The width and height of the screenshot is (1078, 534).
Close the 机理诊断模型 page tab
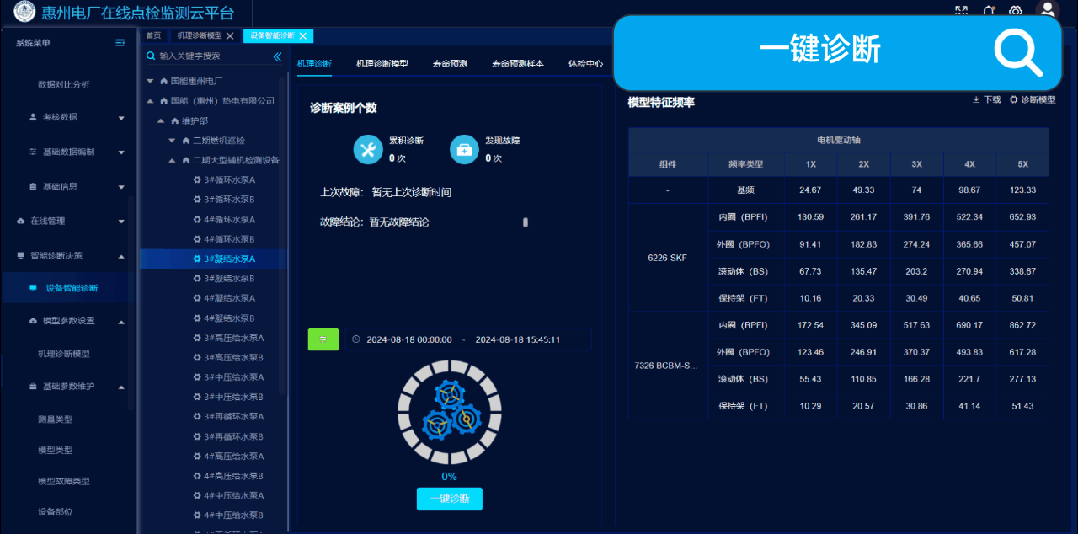(230, 36)
